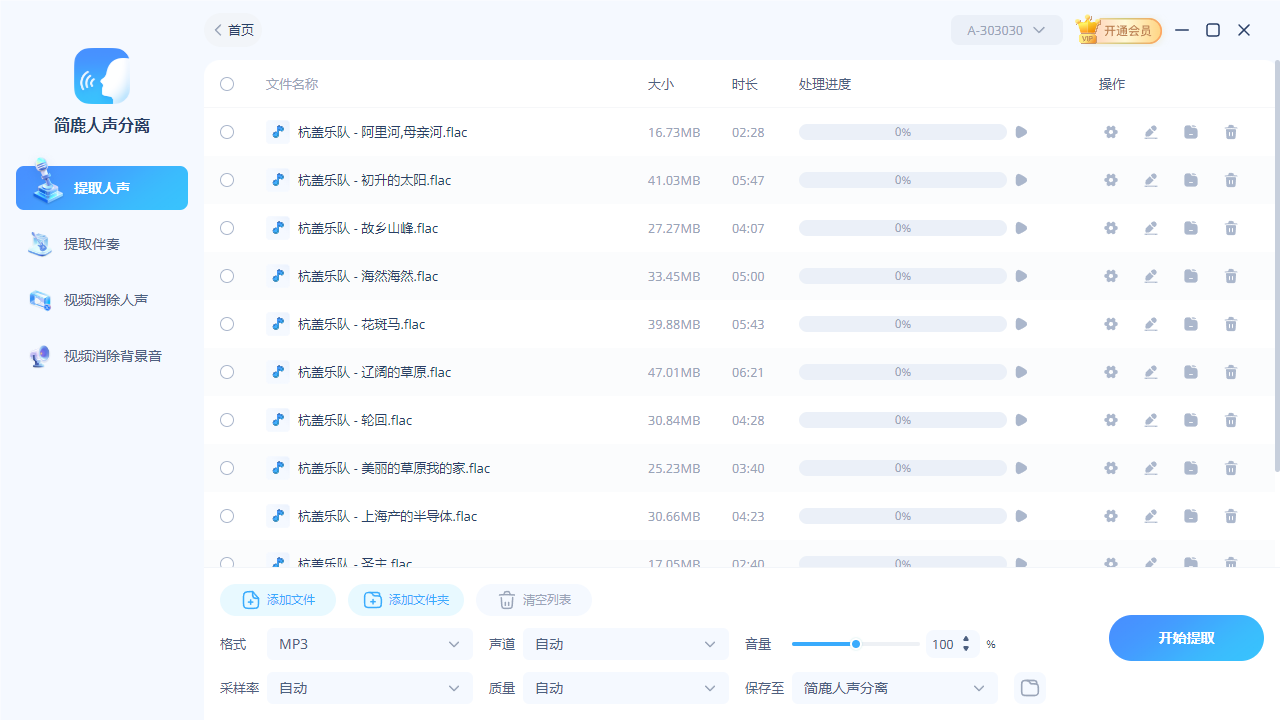Rename 故乡山峰.flac using the pencil icon
This screenshot has width=1280, height=720.
[x=1151, y=228]
